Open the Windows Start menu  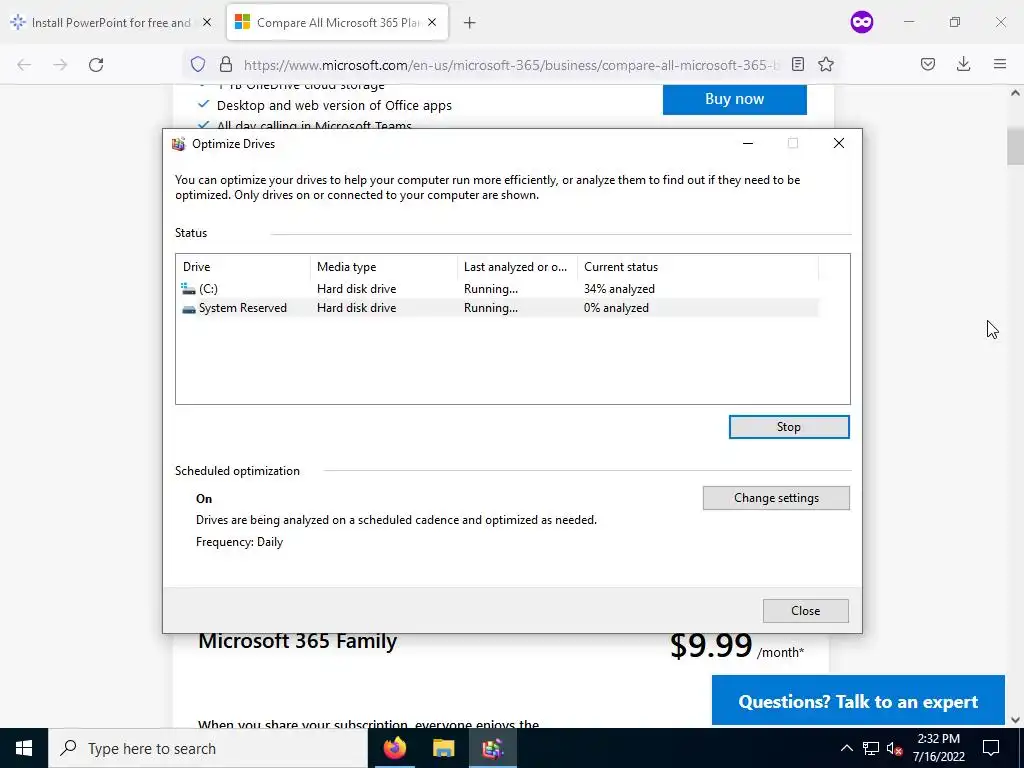24,748
